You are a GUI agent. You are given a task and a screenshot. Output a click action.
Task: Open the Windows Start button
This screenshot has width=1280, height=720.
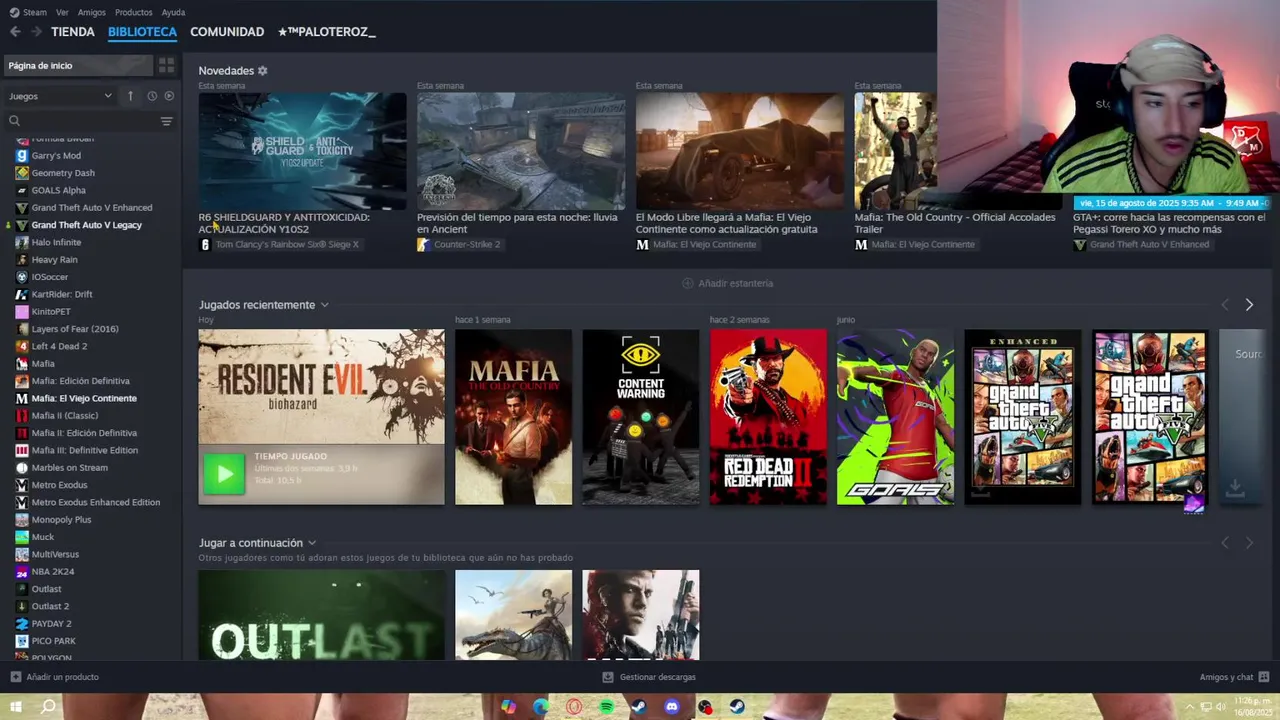click(x=15, y=707)
